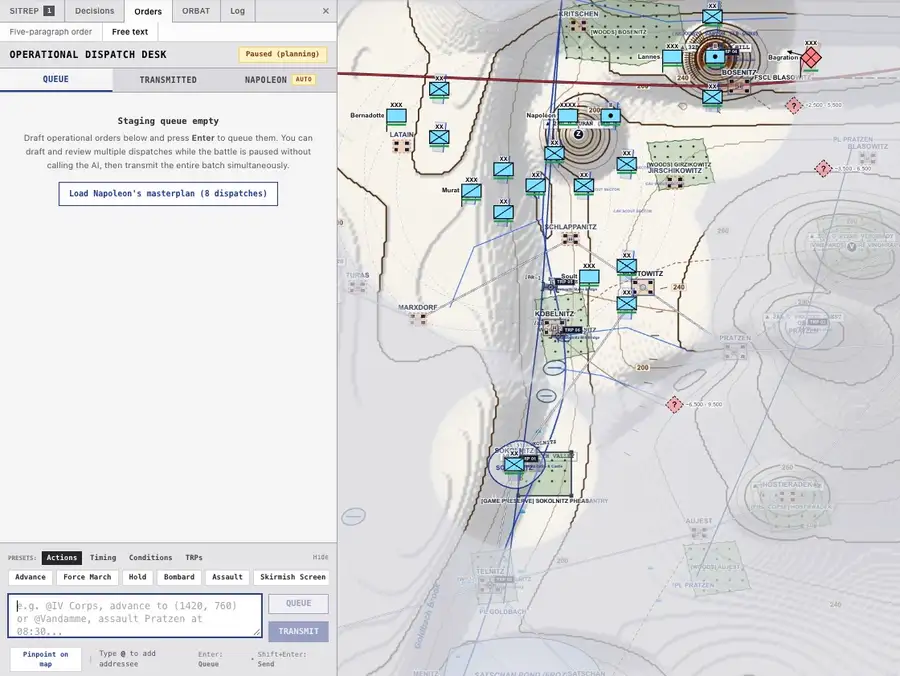
Task: Hide the presets bar
Action: pos(320,557)
